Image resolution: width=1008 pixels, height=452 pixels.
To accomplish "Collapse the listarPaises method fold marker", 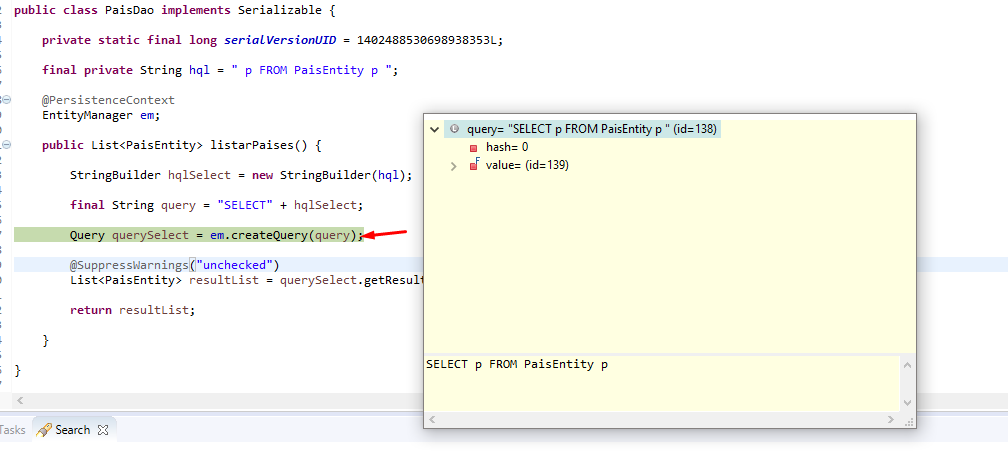I will click(x=6, y=145).
